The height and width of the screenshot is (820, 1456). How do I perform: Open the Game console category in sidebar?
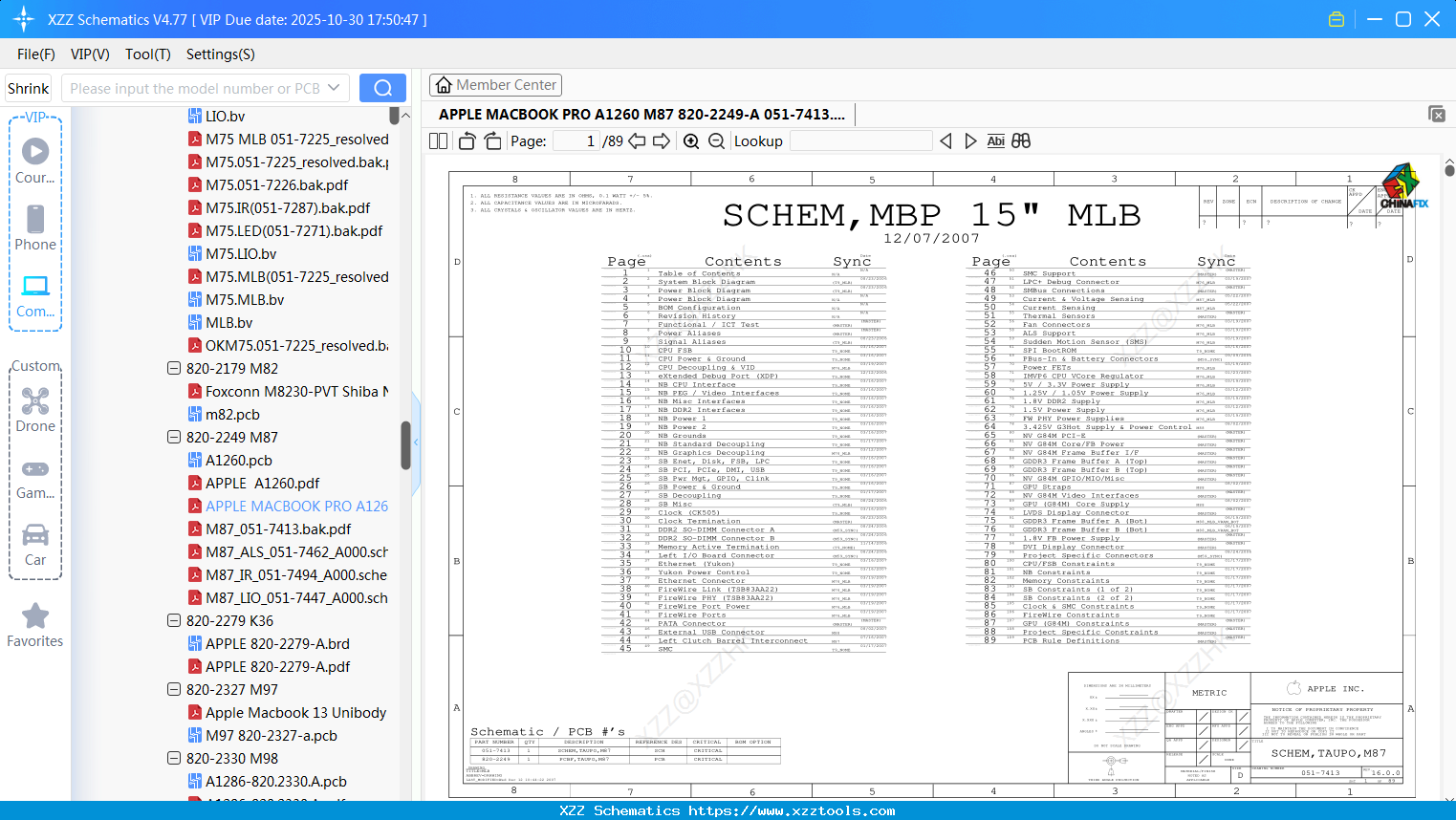35,479
